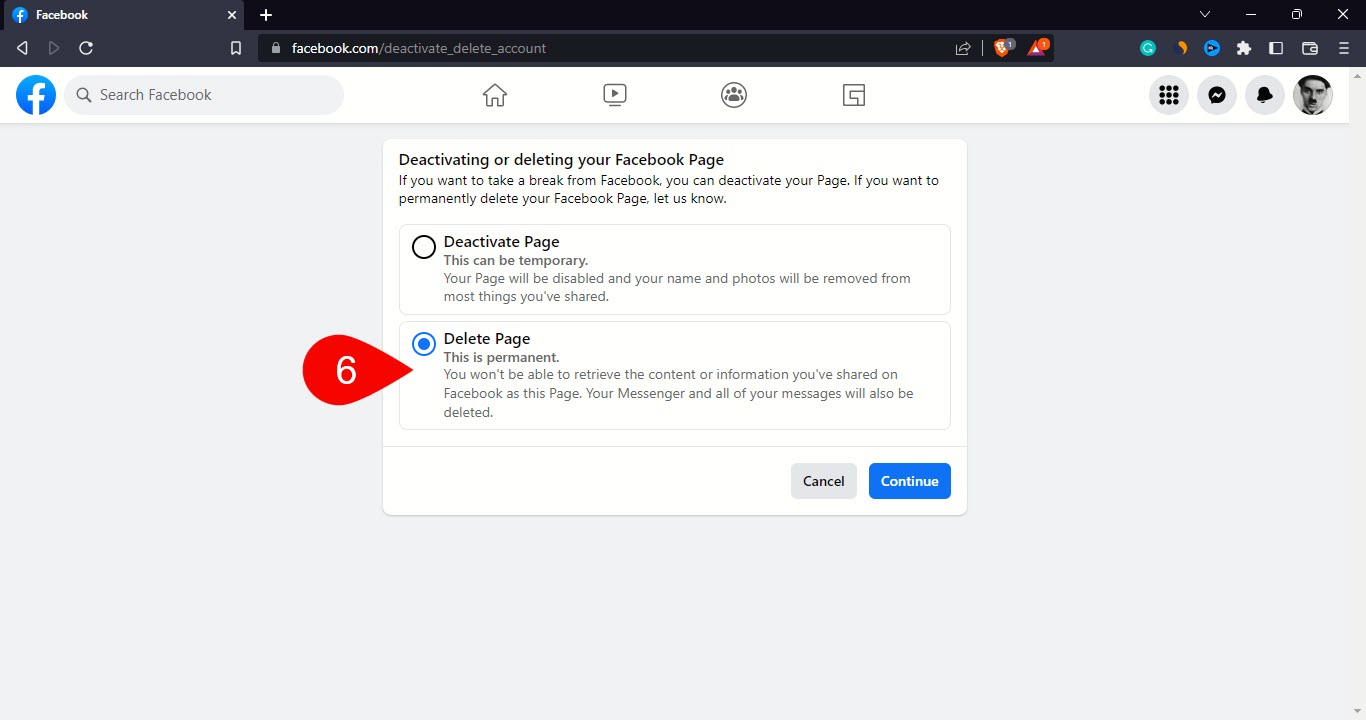
Task: Select the Delete Page radio button
Action: tap(424, 344)
